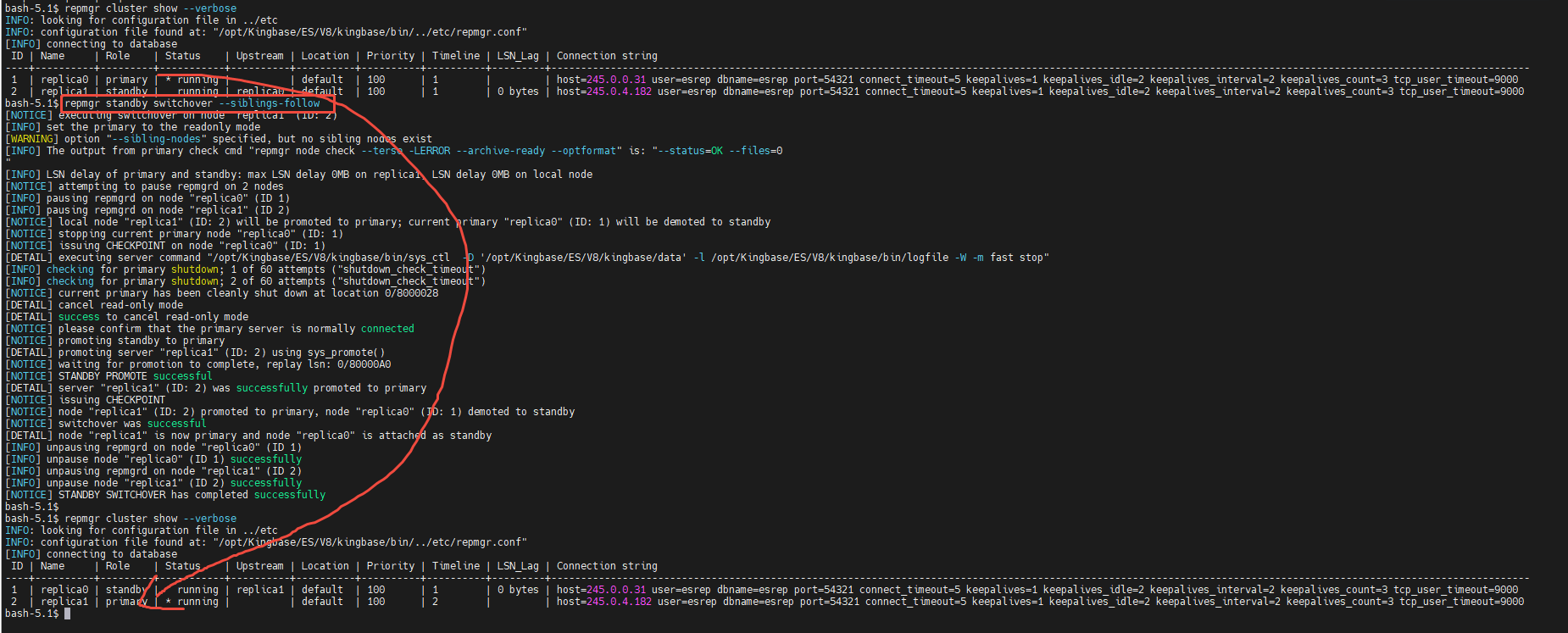Click the WARNING about '--sibling-nodes' option
Image resolution: width=1568 pixels, height=633 pixels.
(219, 139)
